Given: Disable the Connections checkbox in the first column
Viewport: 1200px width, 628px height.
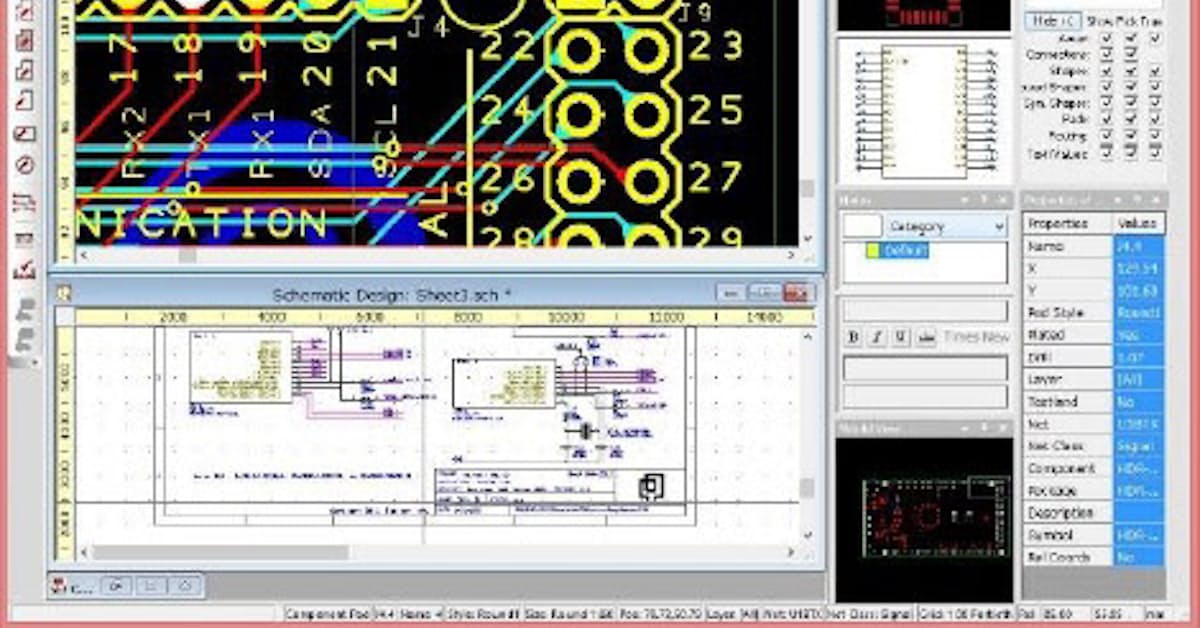Looking at the screenshot, I should pos(1107,54).
